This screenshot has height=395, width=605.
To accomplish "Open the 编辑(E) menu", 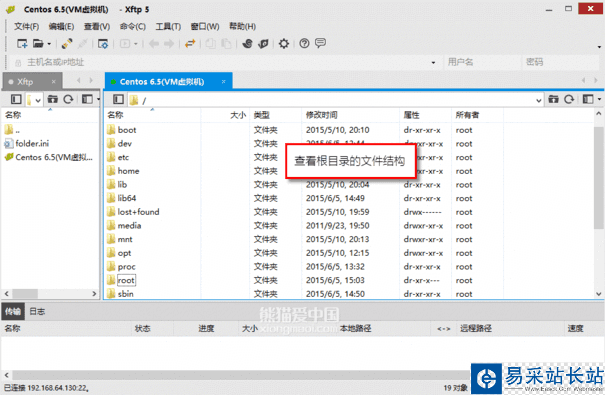I will tap(61, 26).
